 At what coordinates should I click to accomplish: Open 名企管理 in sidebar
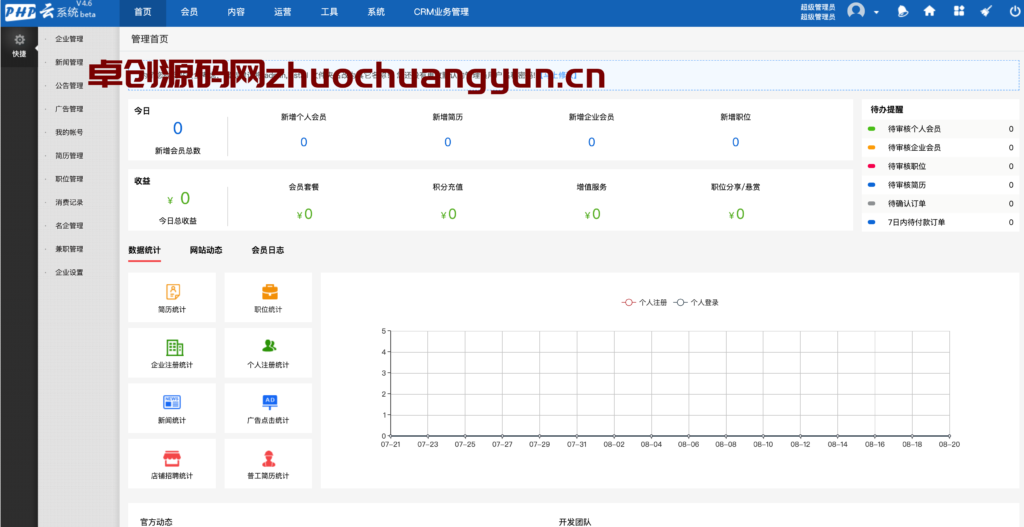pos(69,226)
